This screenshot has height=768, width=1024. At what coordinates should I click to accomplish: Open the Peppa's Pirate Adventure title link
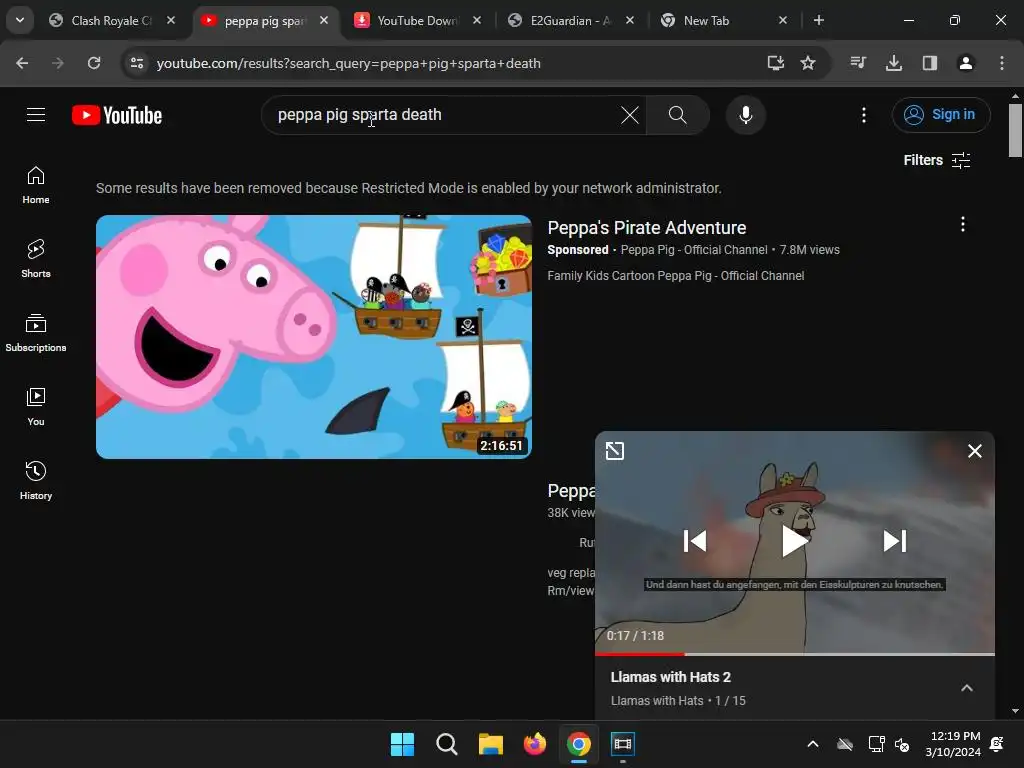pos(647,228)
